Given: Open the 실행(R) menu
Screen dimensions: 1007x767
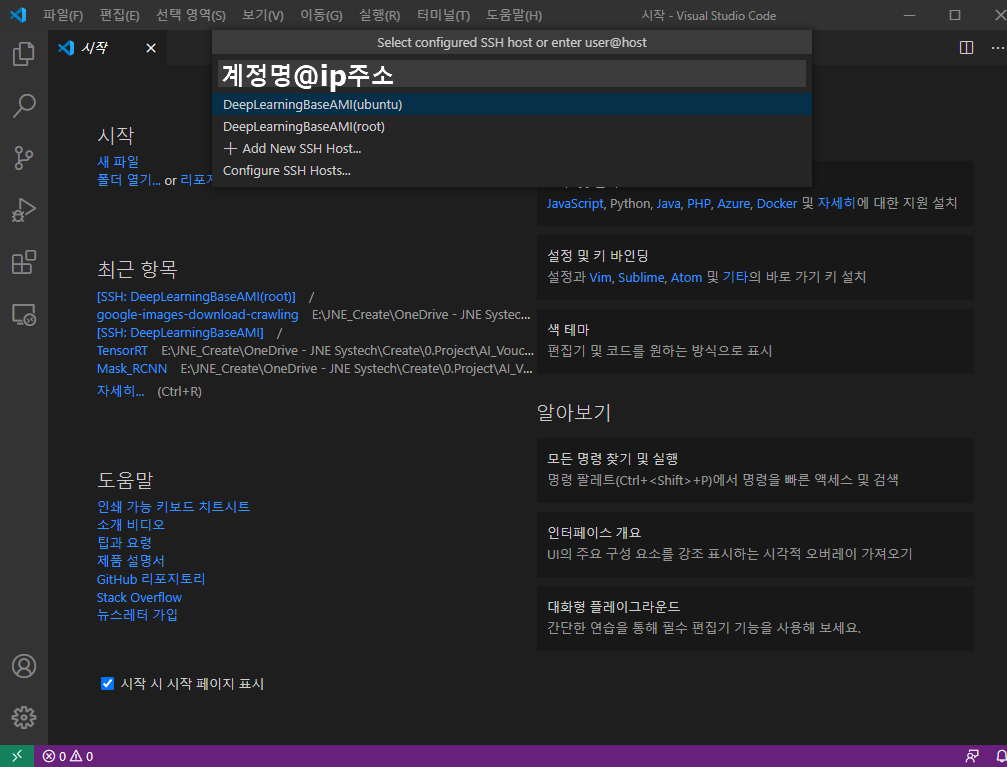Looking at the screenshot, I should coord(380,15).
